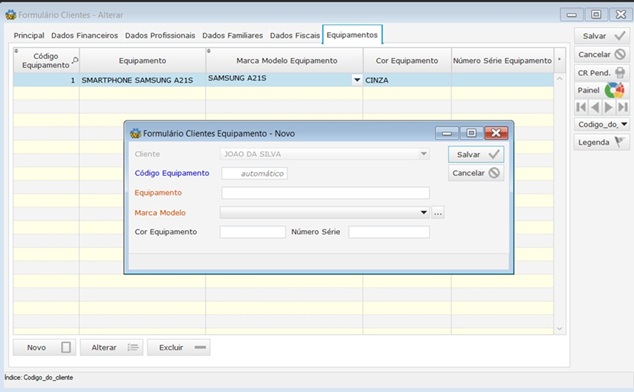Viewport: 634px width, 392px height.
Task: Click the grid column options asterisk button
Action: tap(560, 60)
